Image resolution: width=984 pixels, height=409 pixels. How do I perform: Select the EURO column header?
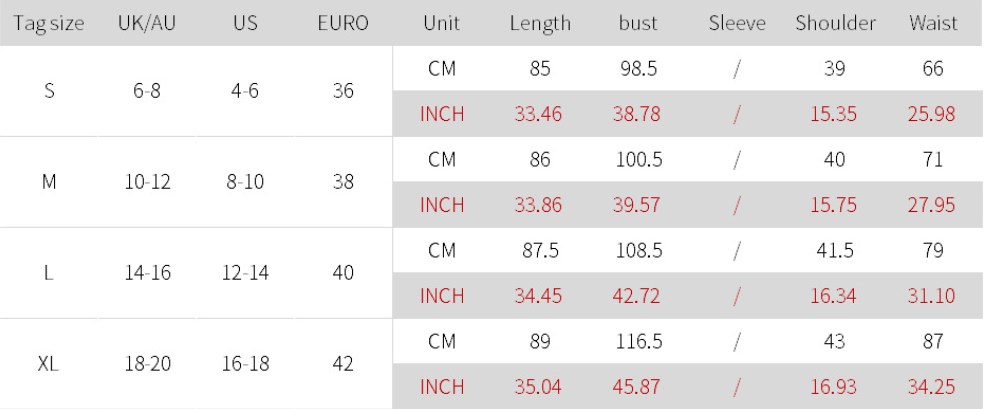click(x=343, y=23)
